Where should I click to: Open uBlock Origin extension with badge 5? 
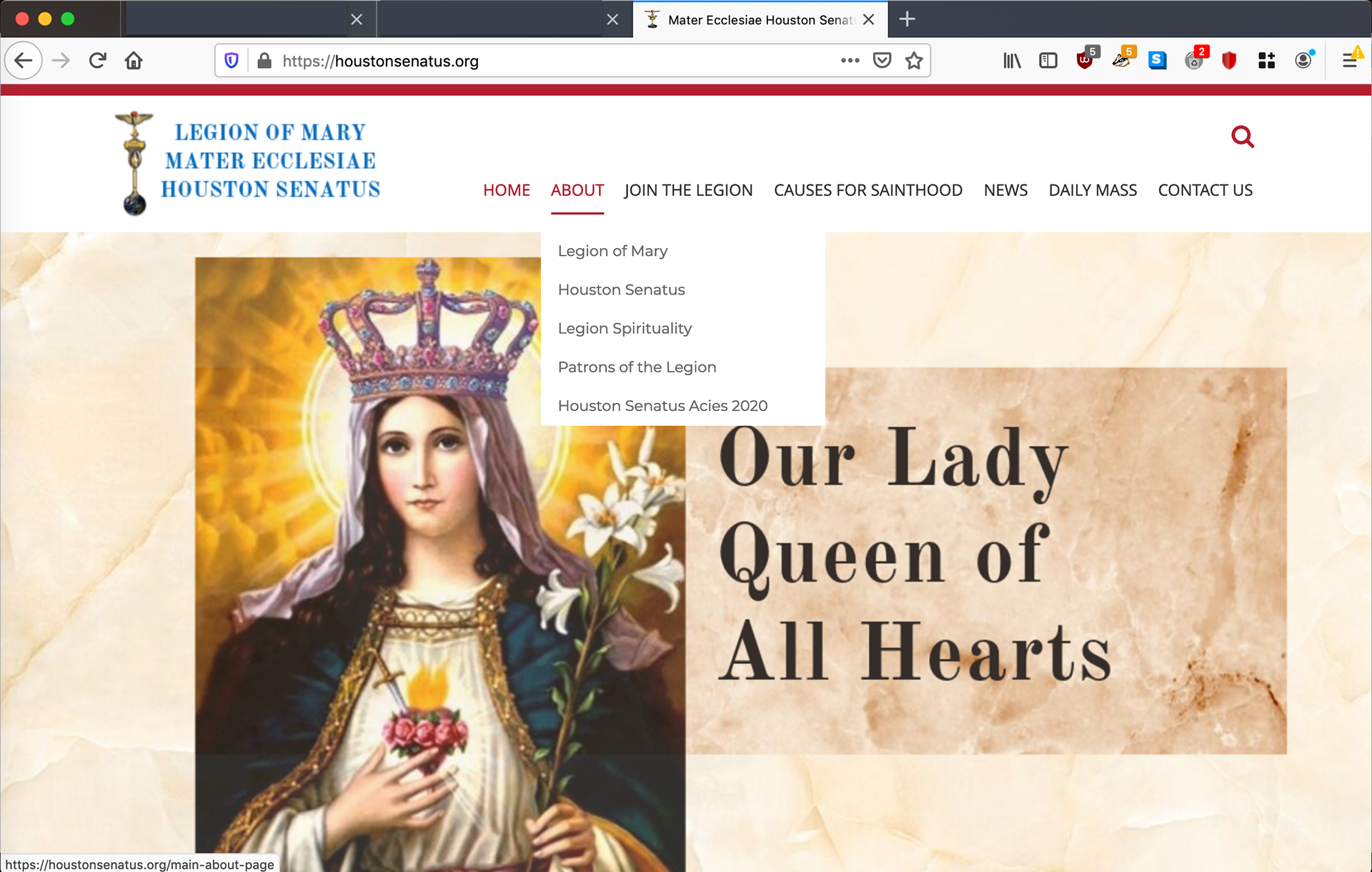pyautogui.click(x=1086, y=60)
